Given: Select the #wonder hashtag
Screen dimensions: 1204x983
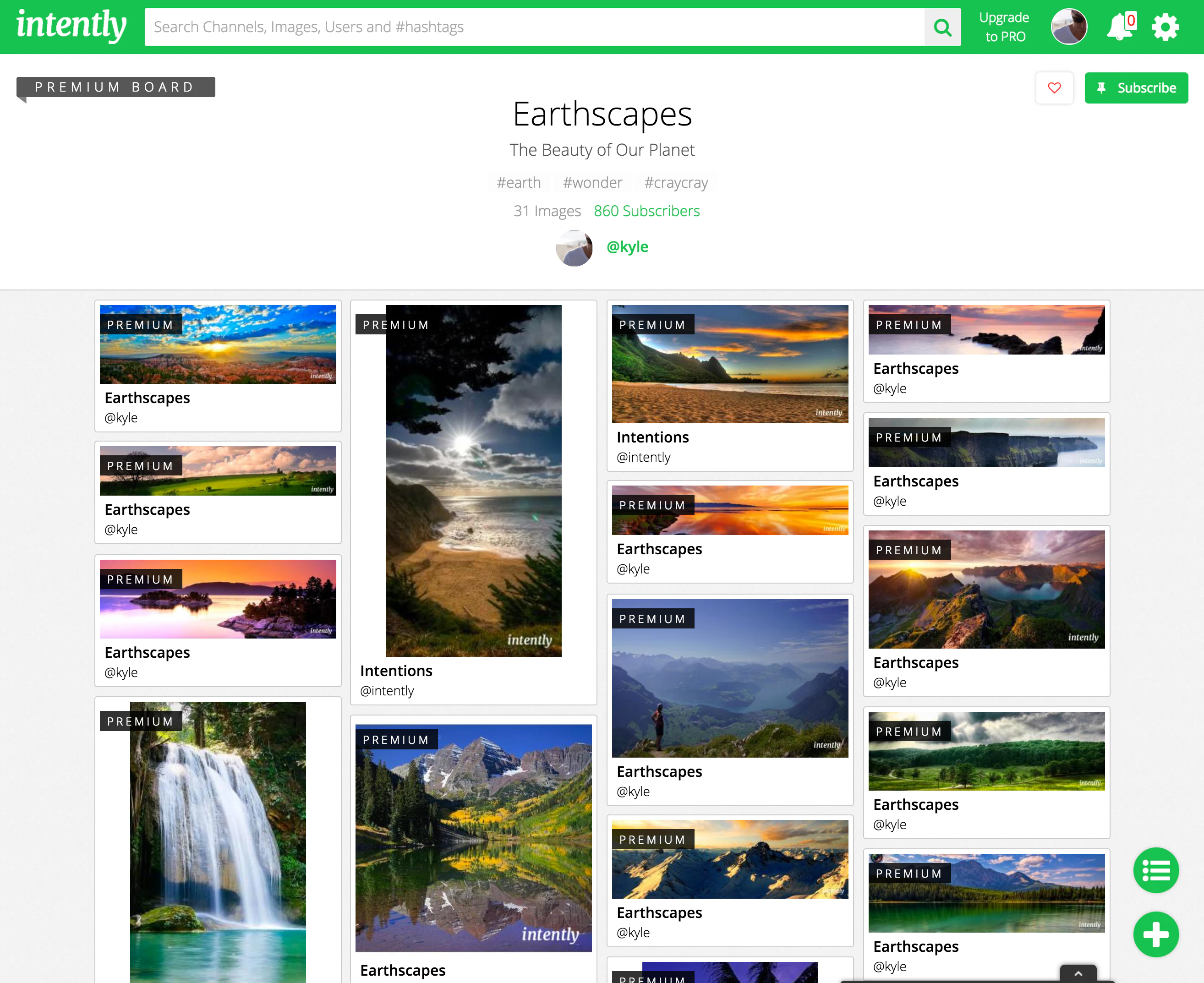Looking at the screenshot, I should (592, 183).
